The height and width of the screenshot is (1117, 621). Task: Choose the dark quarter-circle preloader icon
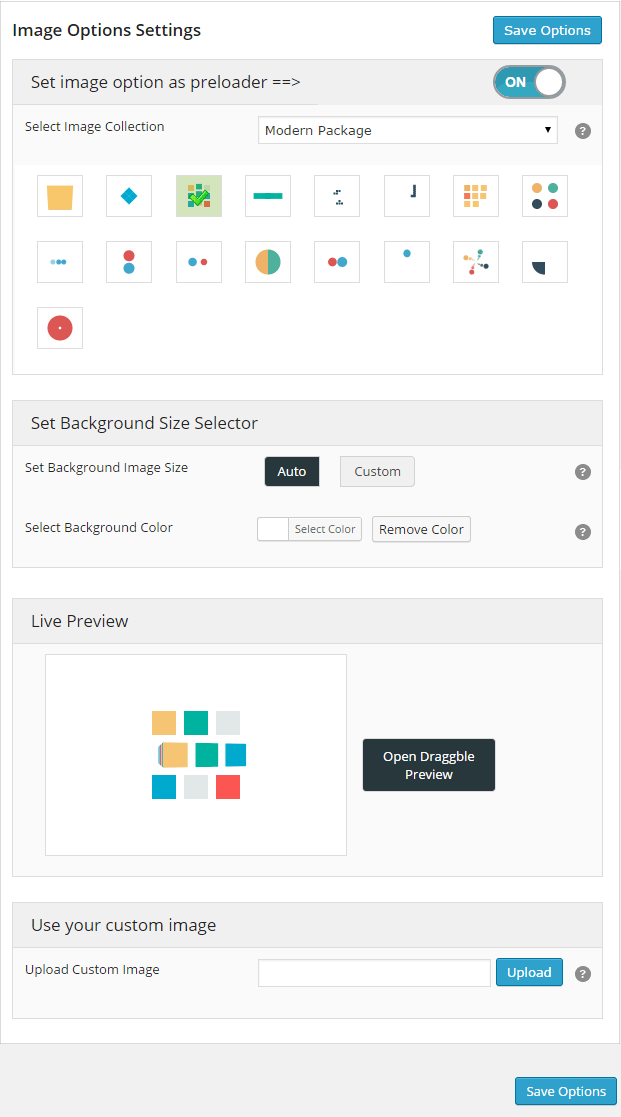(544, 262)
